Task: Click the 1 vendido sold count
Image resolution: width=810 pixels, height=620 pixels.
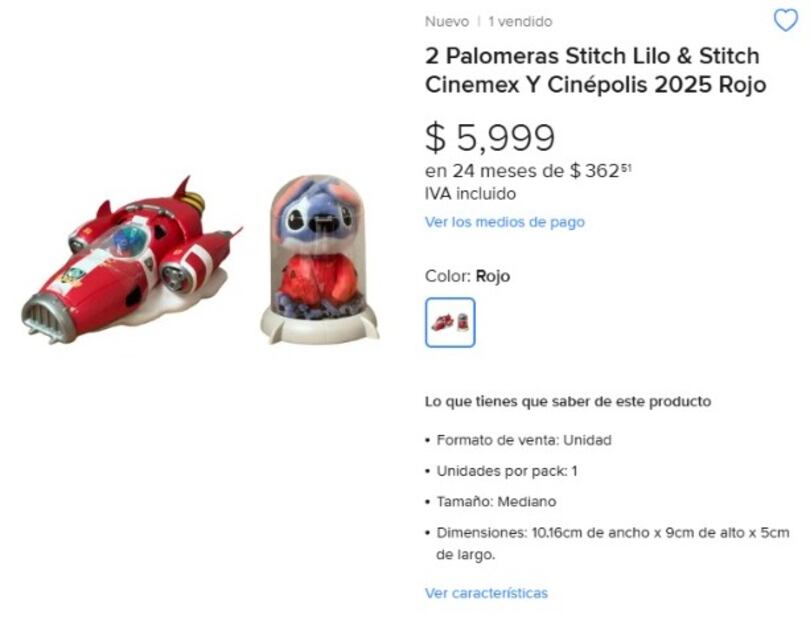Action: 520,22
